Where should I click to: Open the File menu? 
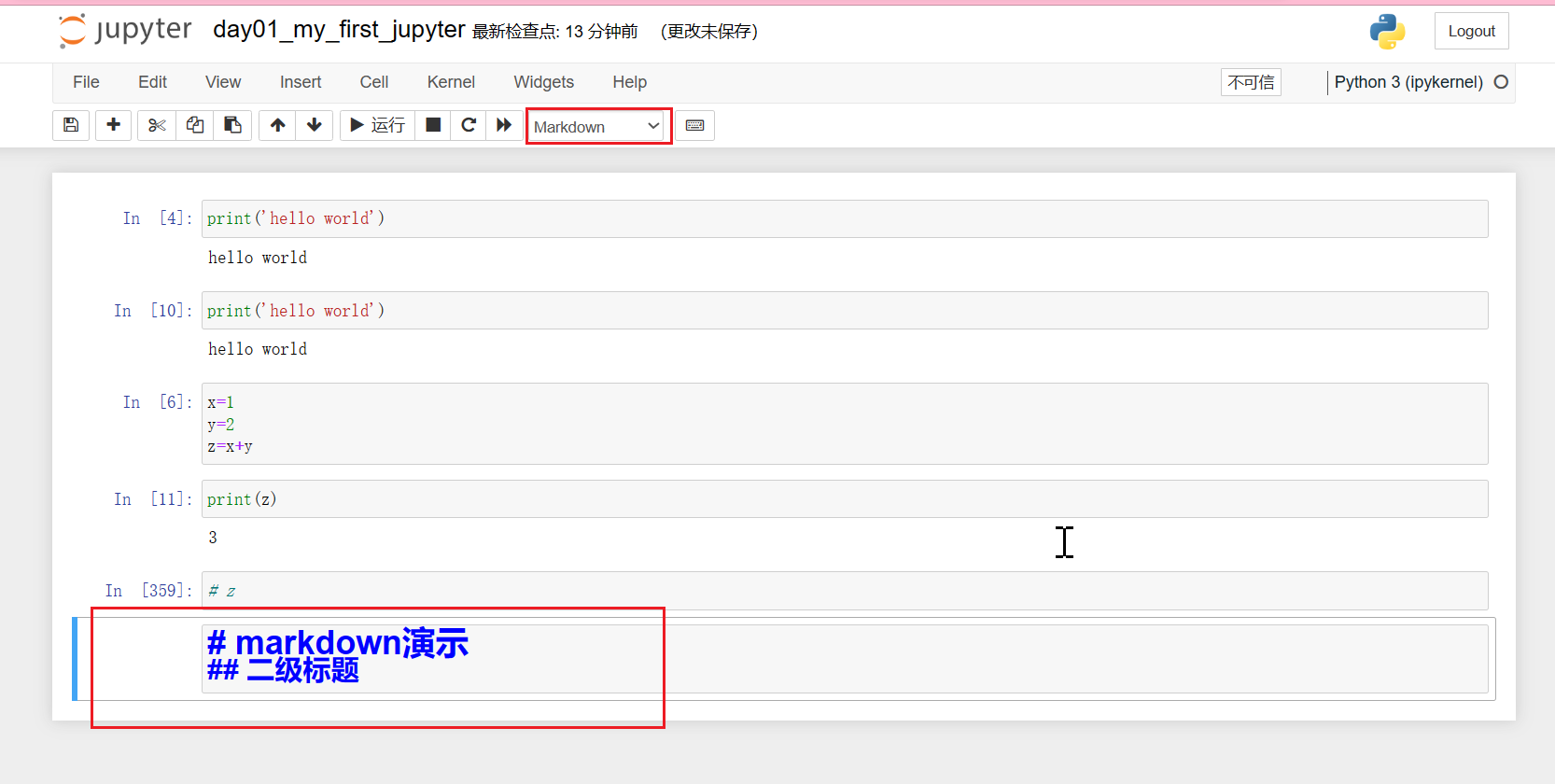pyautogui.click(x=86, y=82)
